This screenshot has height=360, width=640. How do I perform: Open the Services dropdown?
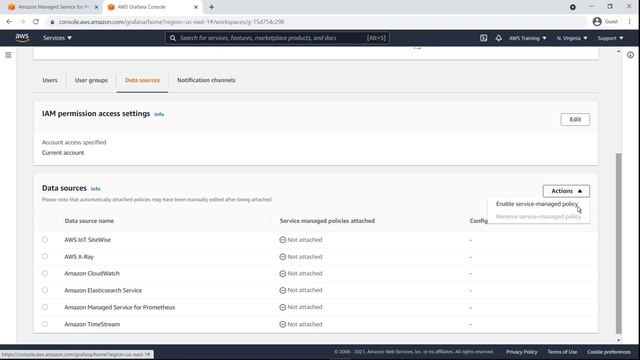coord(57,38)
